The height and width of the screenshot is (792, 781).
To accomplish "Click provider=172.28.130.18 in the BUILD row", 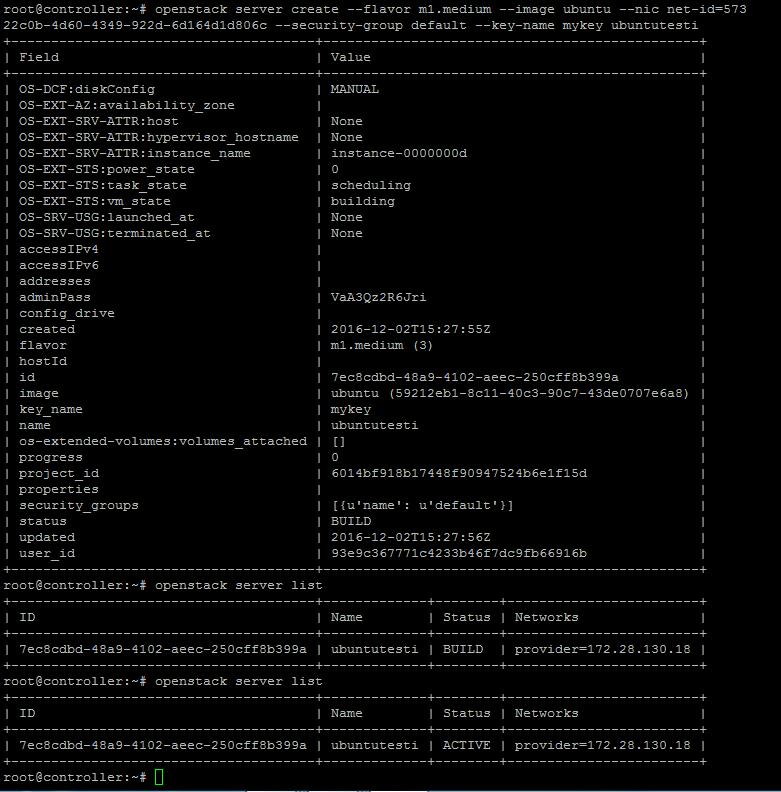I will tap(602, 650).
